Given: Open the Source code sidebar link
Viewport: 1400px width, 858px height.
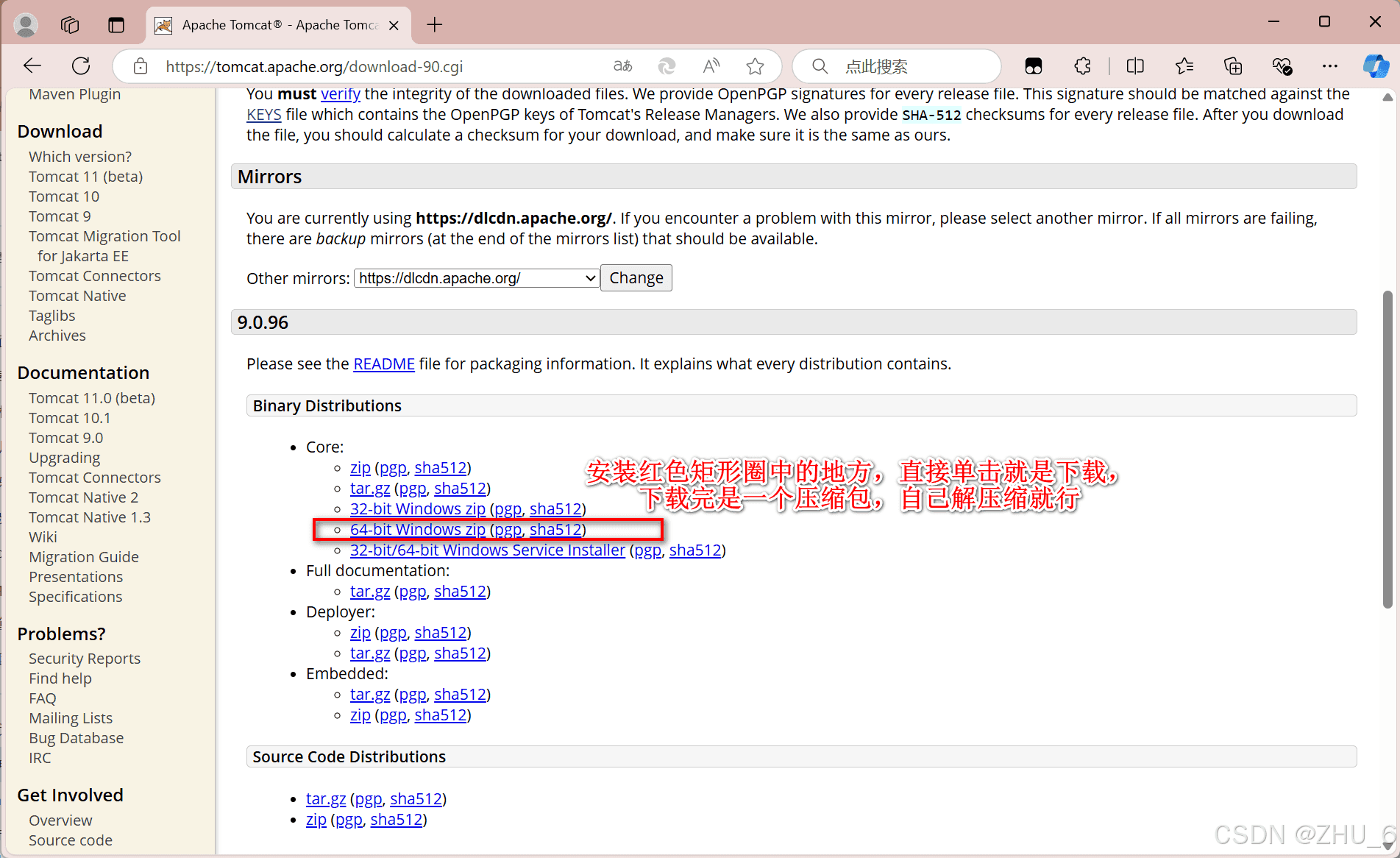Looking at the screenshot, I should tap(71, 840).
